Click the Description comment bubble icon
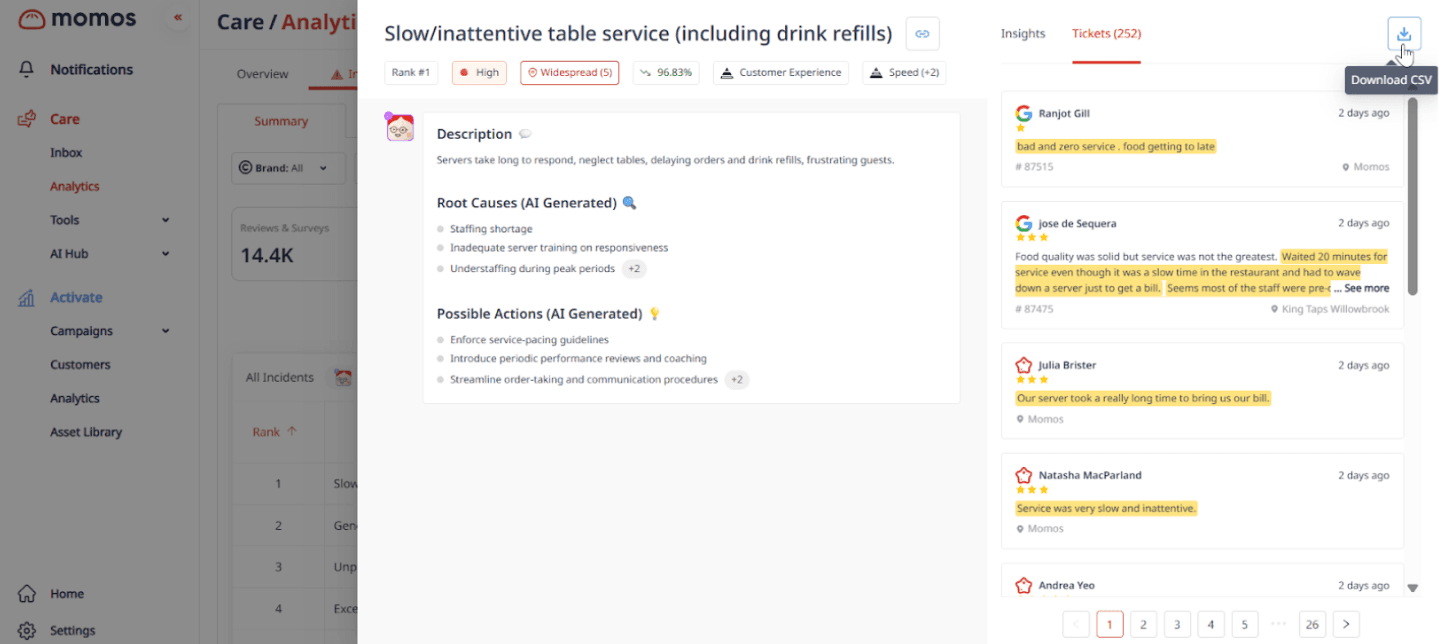This screenshot has width=1448, height=644. tap(525, 134)
